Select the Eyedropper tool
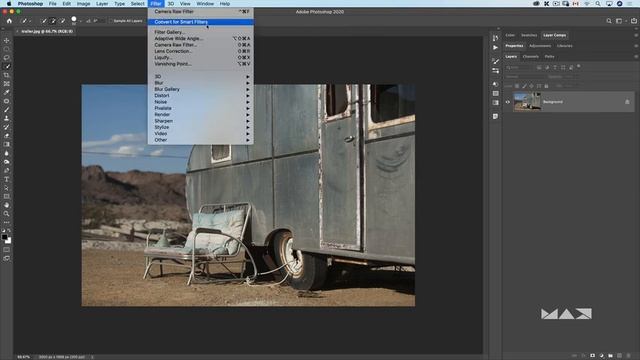This screenshot has height=360, width=640. click(7, 92)
